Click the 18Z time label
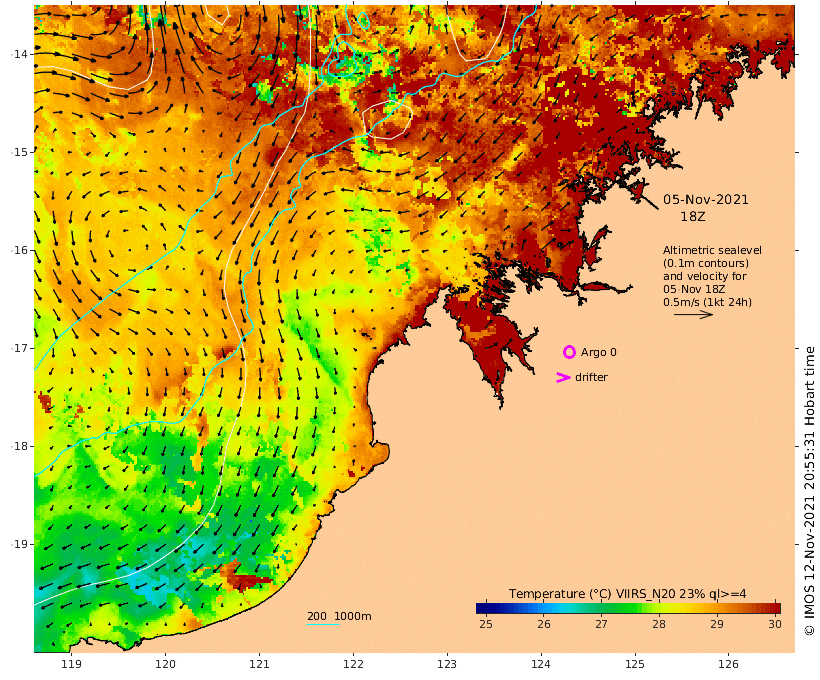The image size is (820, 680). (x=693, y=217)
